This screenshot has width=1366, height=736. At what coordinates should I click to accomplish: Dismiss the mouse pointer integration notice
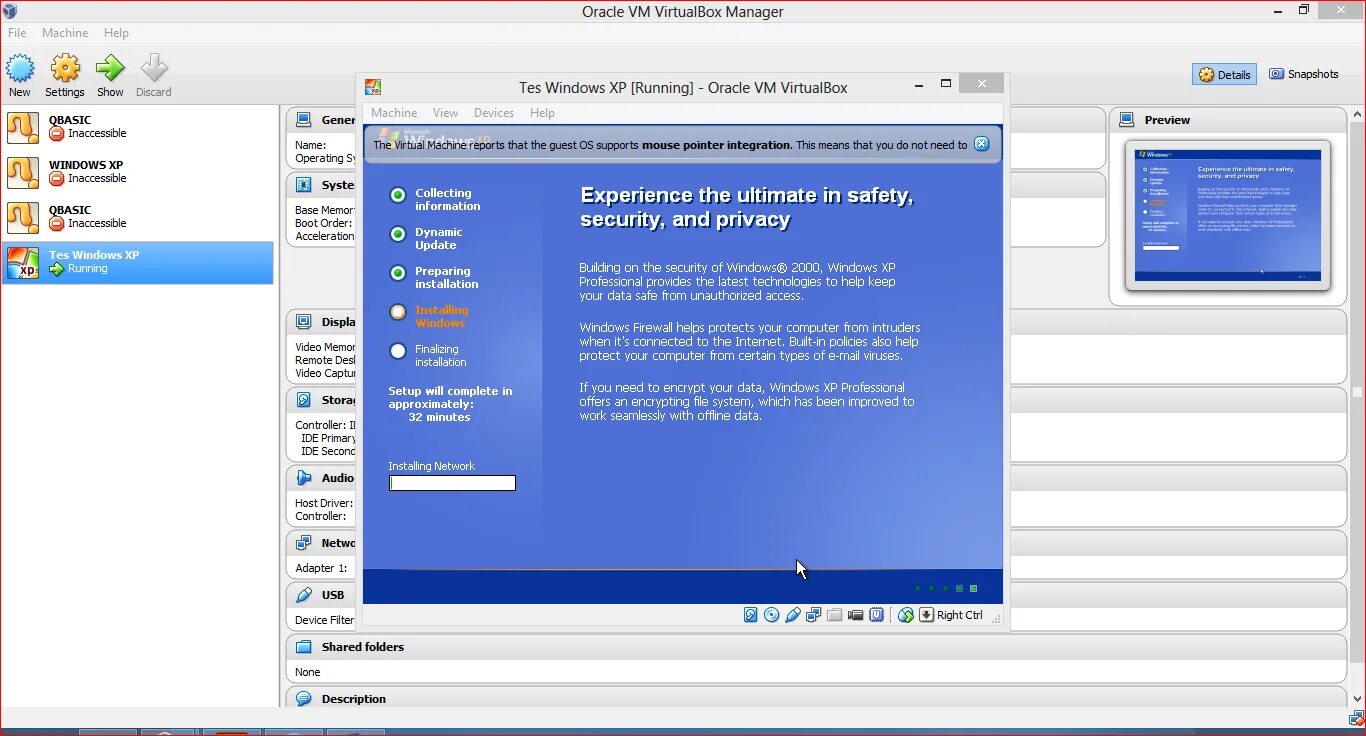(981, 144)
